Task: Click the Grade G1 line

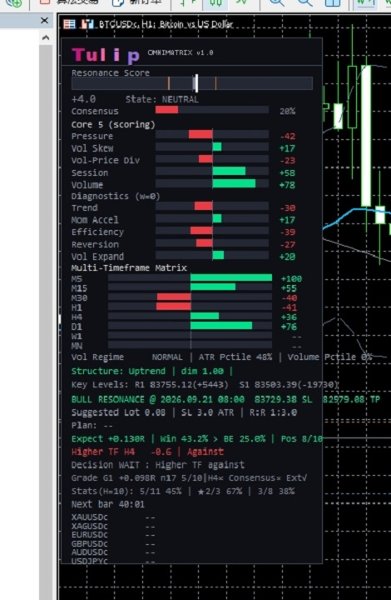Action: pyautogui.click(x=189, y=478)
